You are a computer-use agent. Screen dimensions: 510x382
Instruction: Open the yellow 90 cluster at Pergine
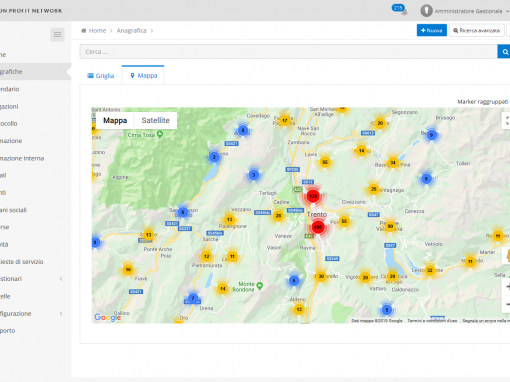[390, 226]
